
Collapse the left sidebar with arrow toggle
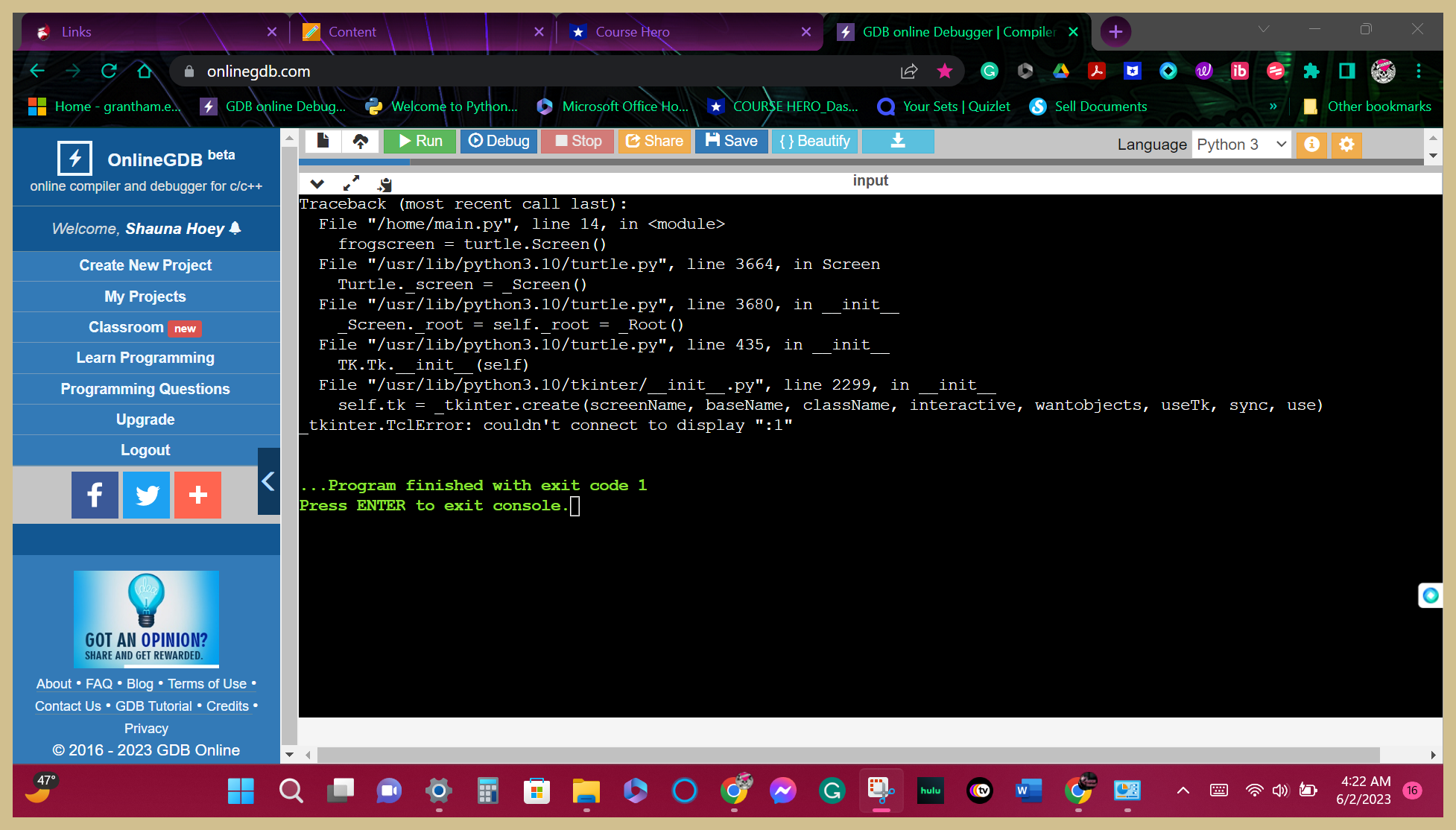click(x=268, y=481)
